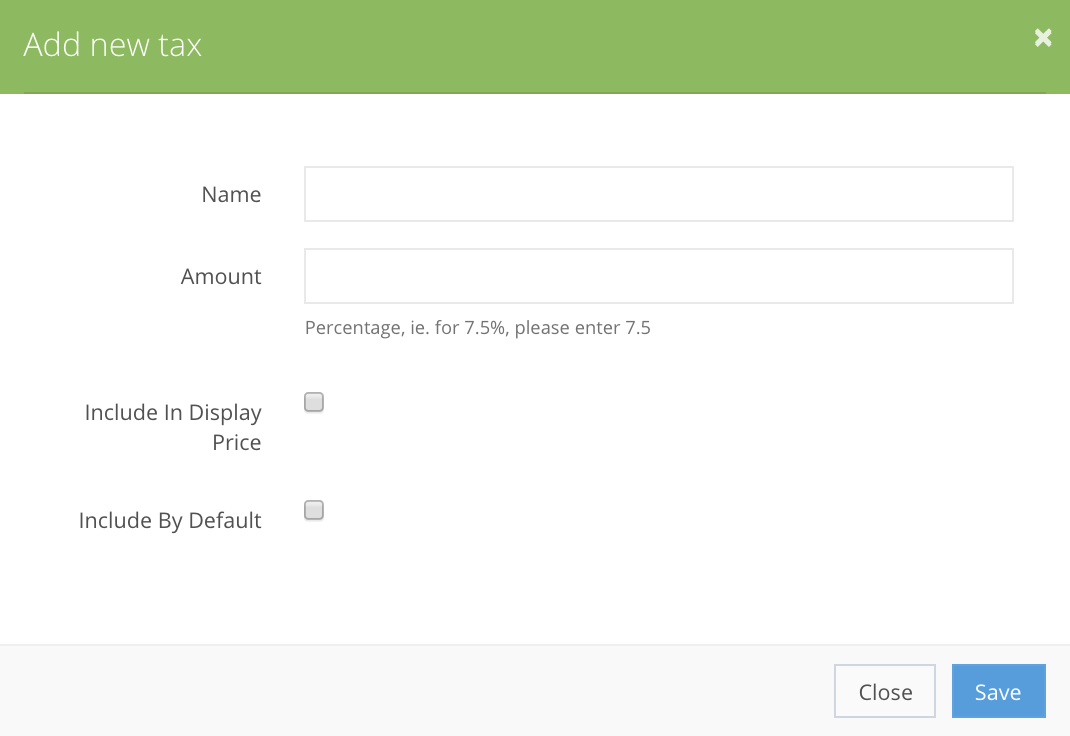The width and height of the screenshot is (1070, 736).
Task: Focus the Amount input box
Action: (659, 276)
